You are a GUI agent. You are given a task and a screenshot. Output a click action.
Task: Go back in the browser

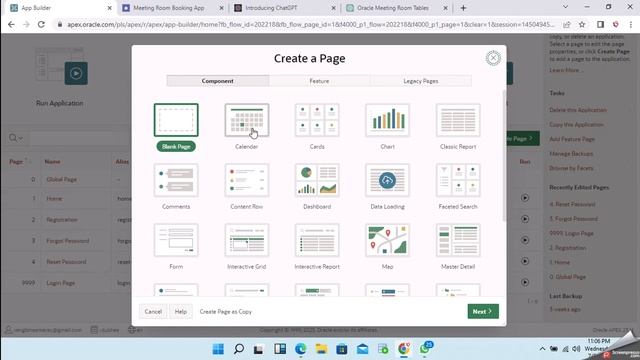click(x=11, y=24)
